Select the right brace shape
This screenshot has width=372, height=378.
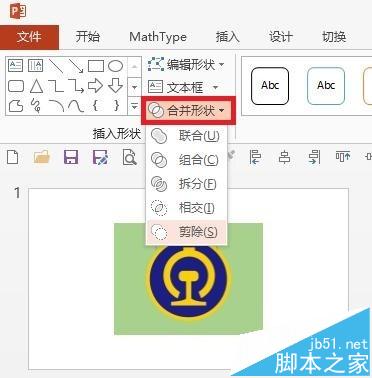(x=116, y=106)
